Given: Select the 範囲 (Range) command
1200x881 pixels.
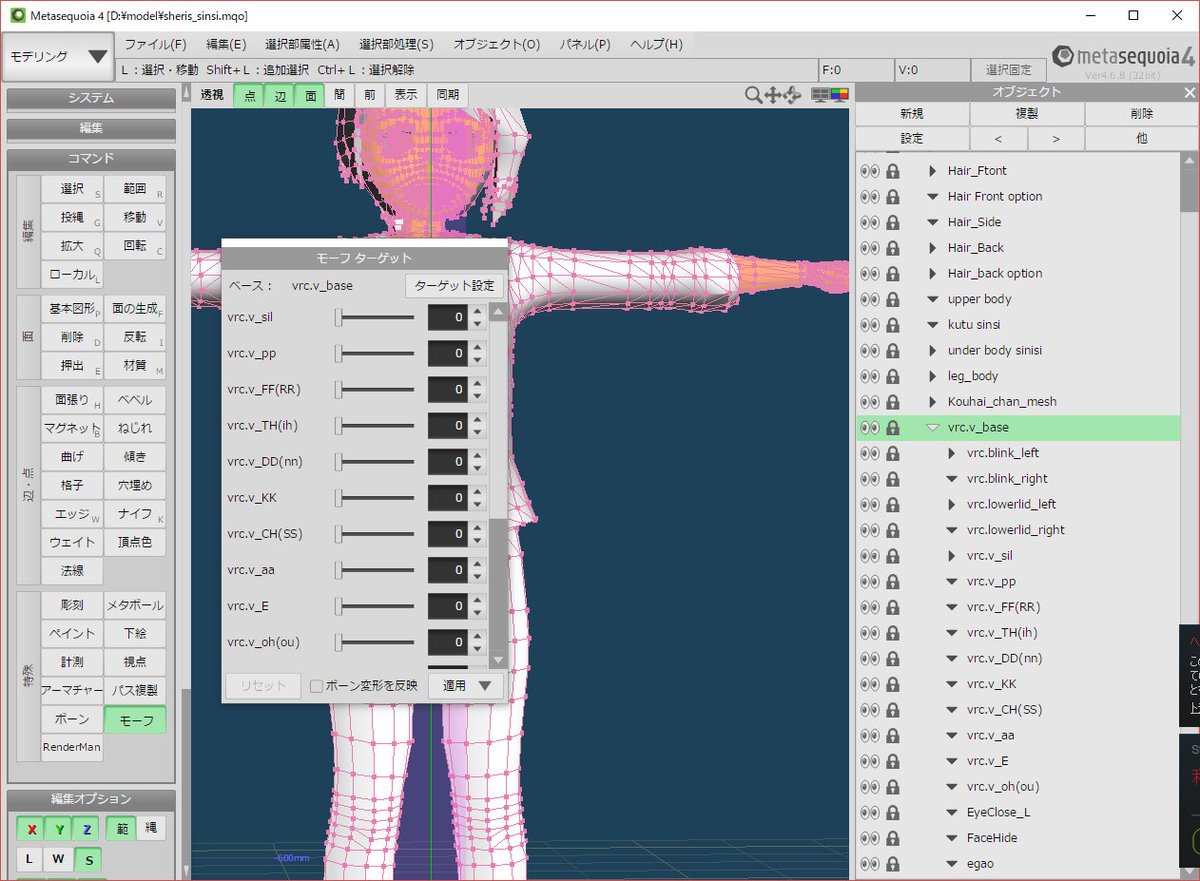Looking at the screenshot, I should pyautogui.click(x=135, y=189).
